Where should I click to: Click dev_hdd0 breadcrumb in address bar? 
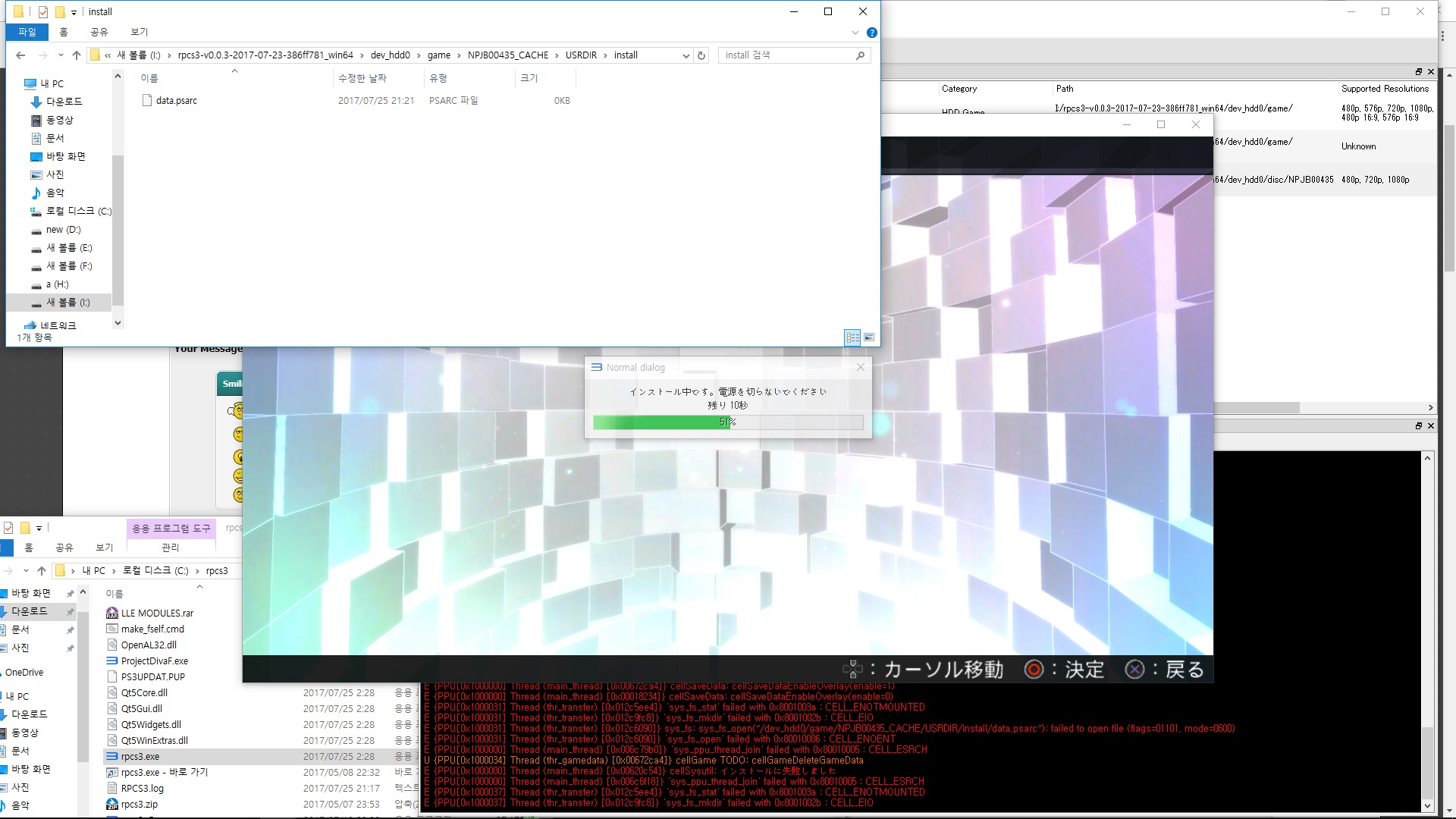point(391,55)
